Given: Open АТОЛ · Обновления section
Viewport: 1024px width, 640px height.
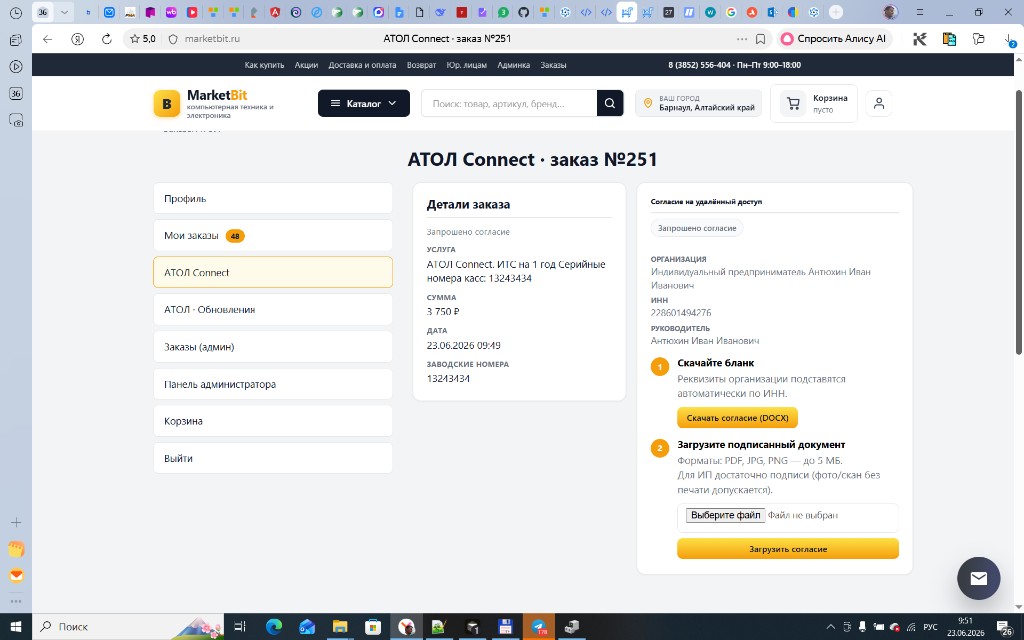Looking at the screenshot, I should (x=273, y=310).
